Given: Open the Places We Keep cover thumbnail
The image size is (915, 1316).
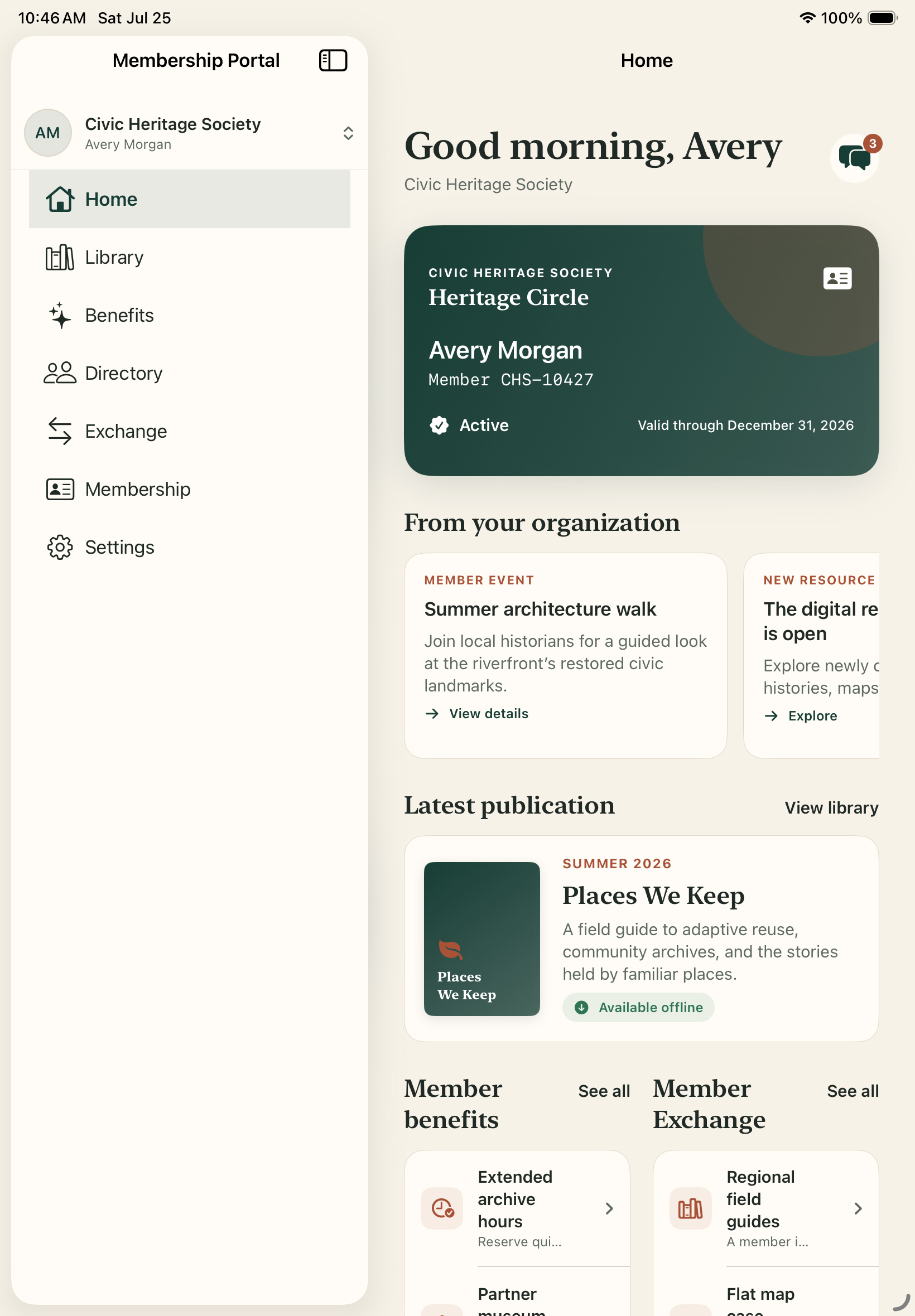Looking at the screenshot, I should 481,938.
